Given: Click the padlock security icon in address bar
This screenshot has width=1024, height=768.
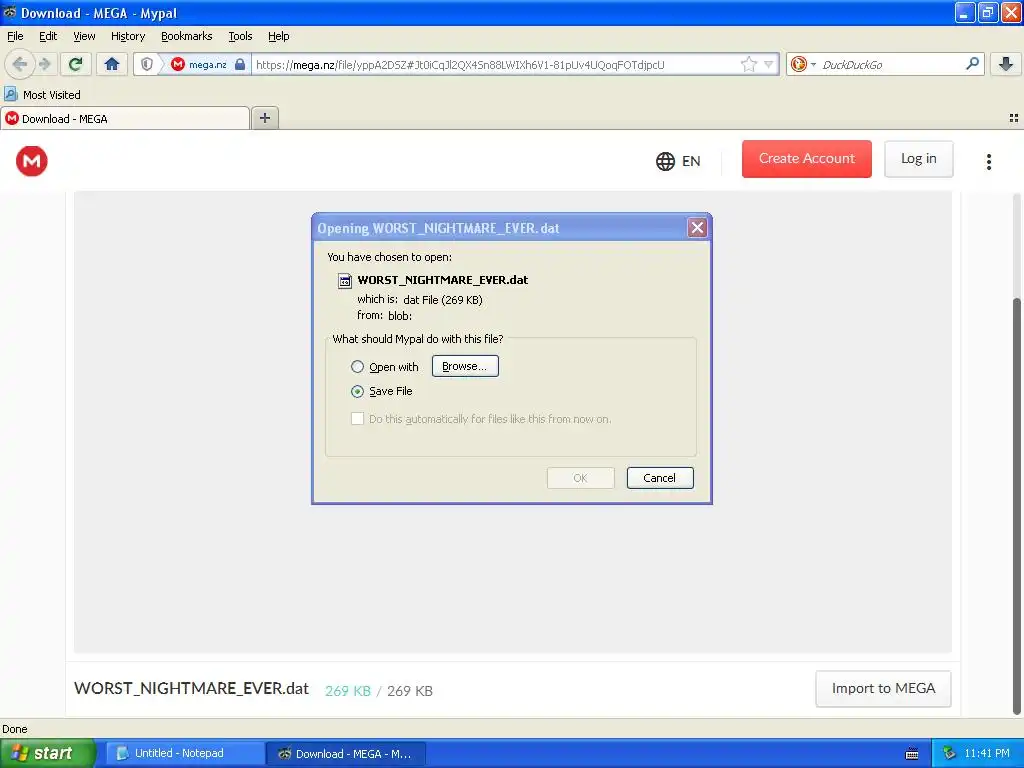Looking at the screenshot, I should pyautogui.click(x=240, y=64).
